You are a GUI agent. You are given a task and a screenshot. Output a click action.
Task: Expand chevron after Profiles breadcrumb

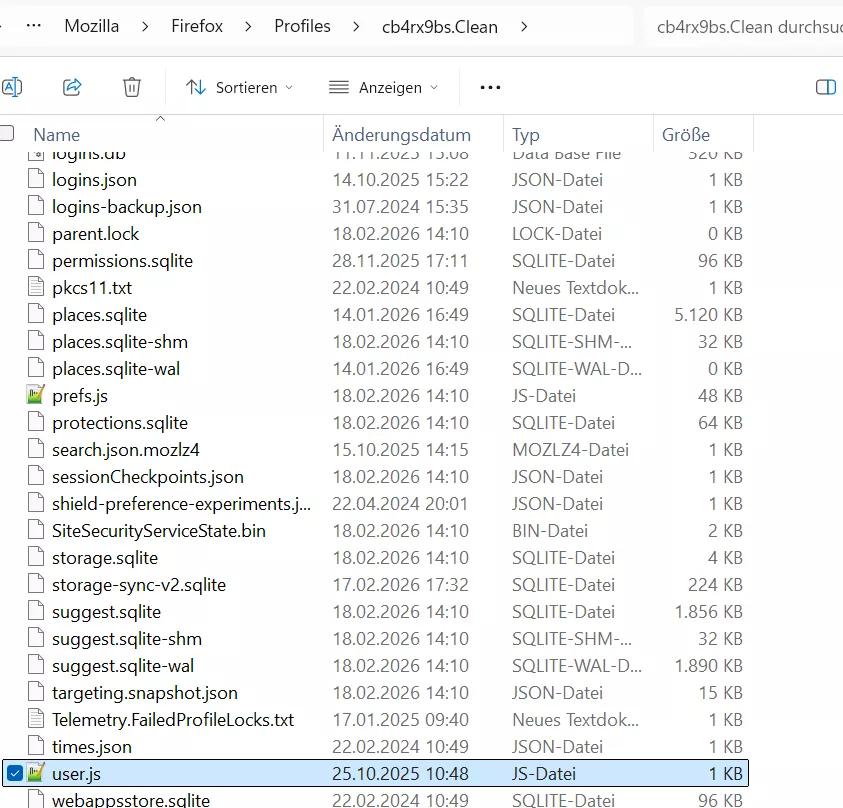pos(356,26)
